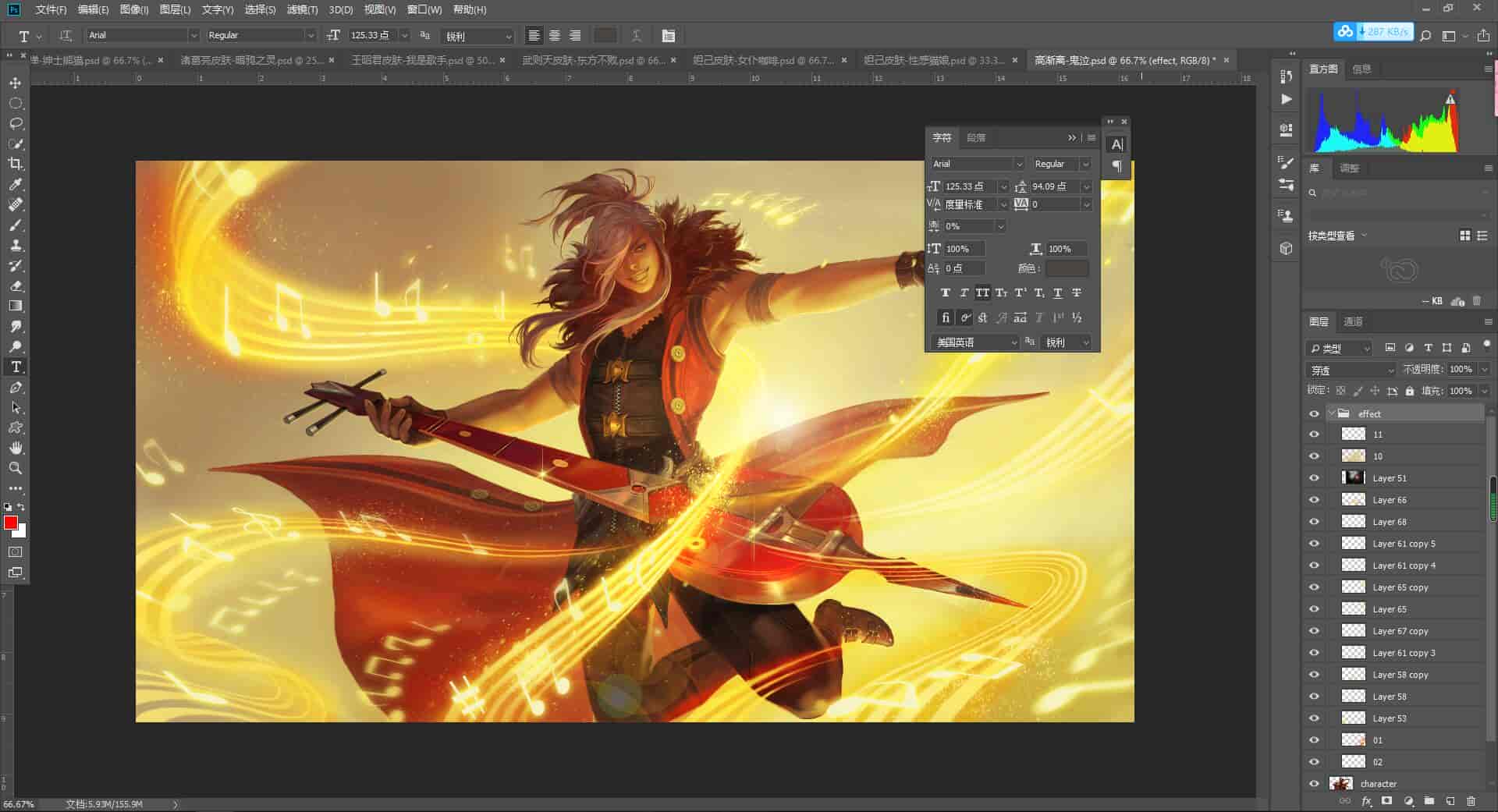Select the Crop tool
Screen dimensions: 1498x812
(16, 164)
